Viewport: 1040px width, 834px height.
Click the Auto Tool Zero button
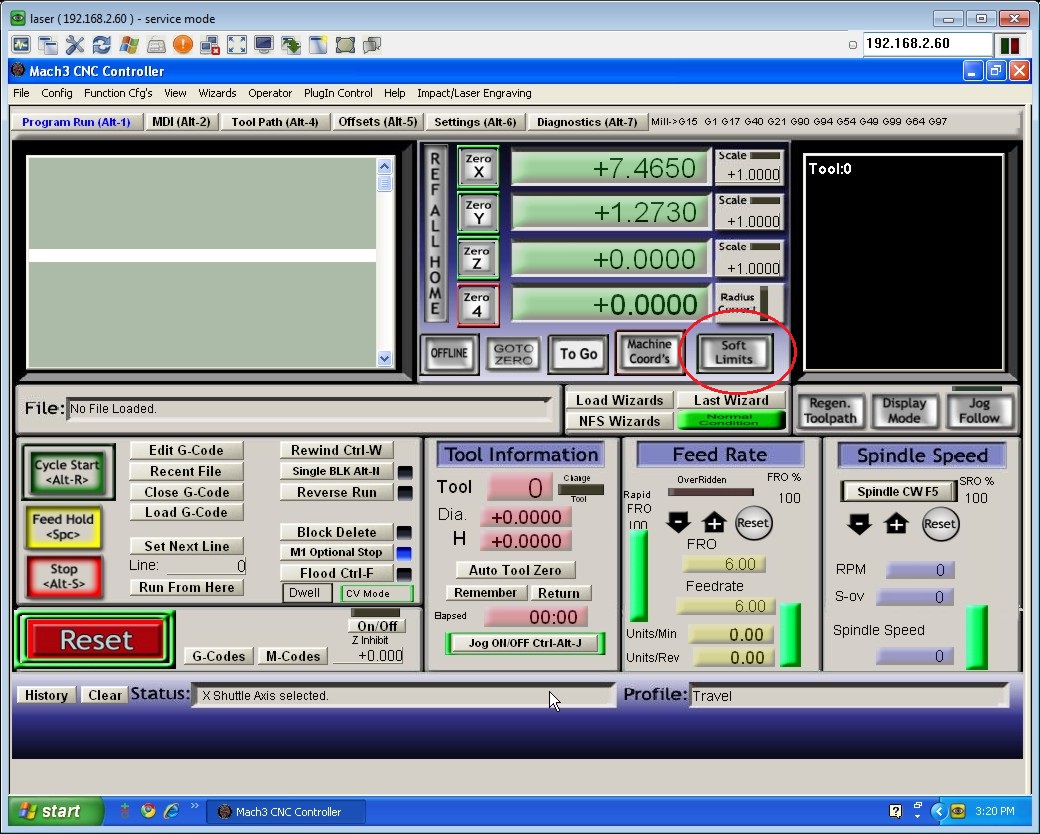click(x=515, y=570)
